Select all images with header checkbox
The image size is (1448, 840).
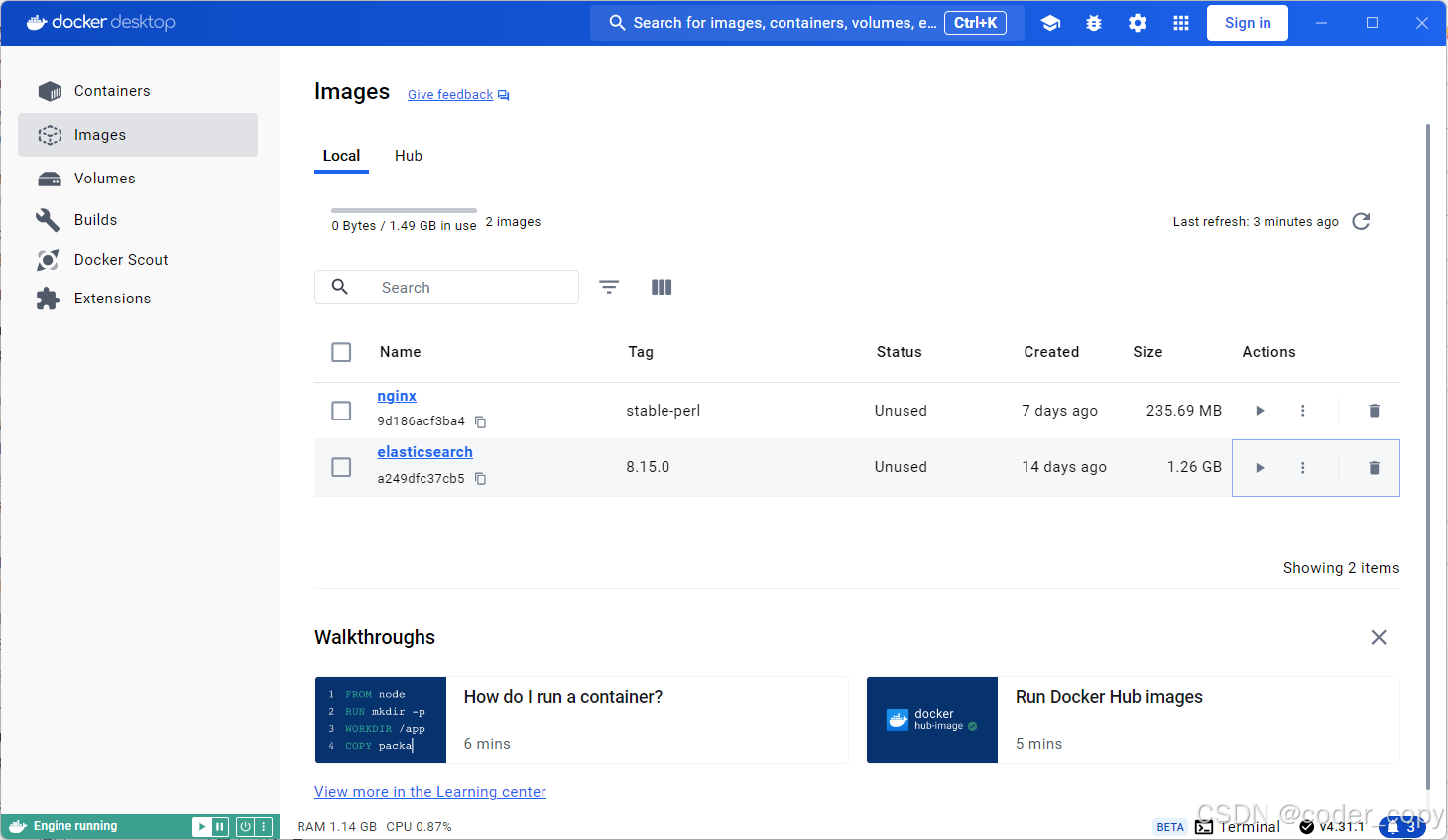coord(341,352)
